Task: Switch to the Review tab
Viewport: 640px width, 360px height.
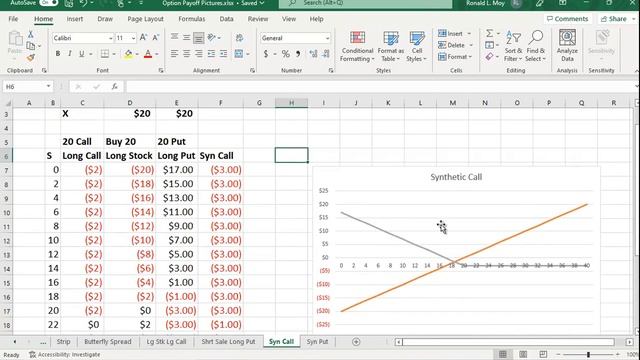Action: pos(258,19)
